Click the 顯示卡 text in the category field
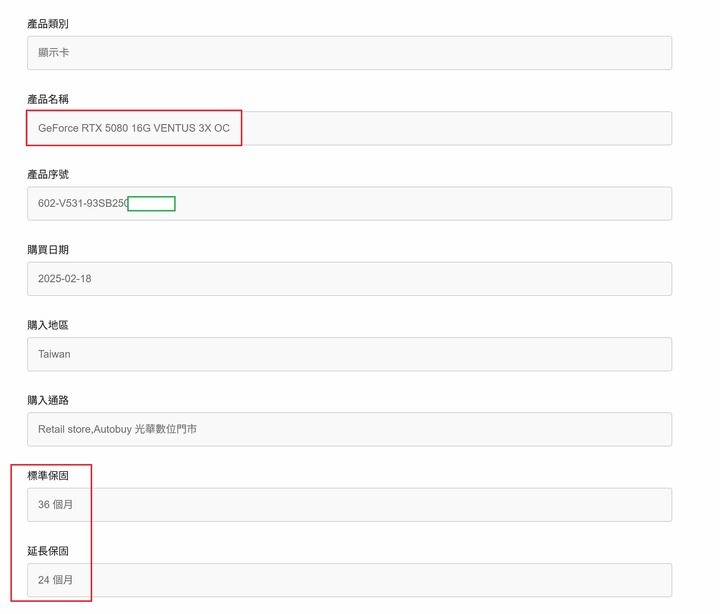The width and height of the screenshot is (720, 614). tap(53, 52)
